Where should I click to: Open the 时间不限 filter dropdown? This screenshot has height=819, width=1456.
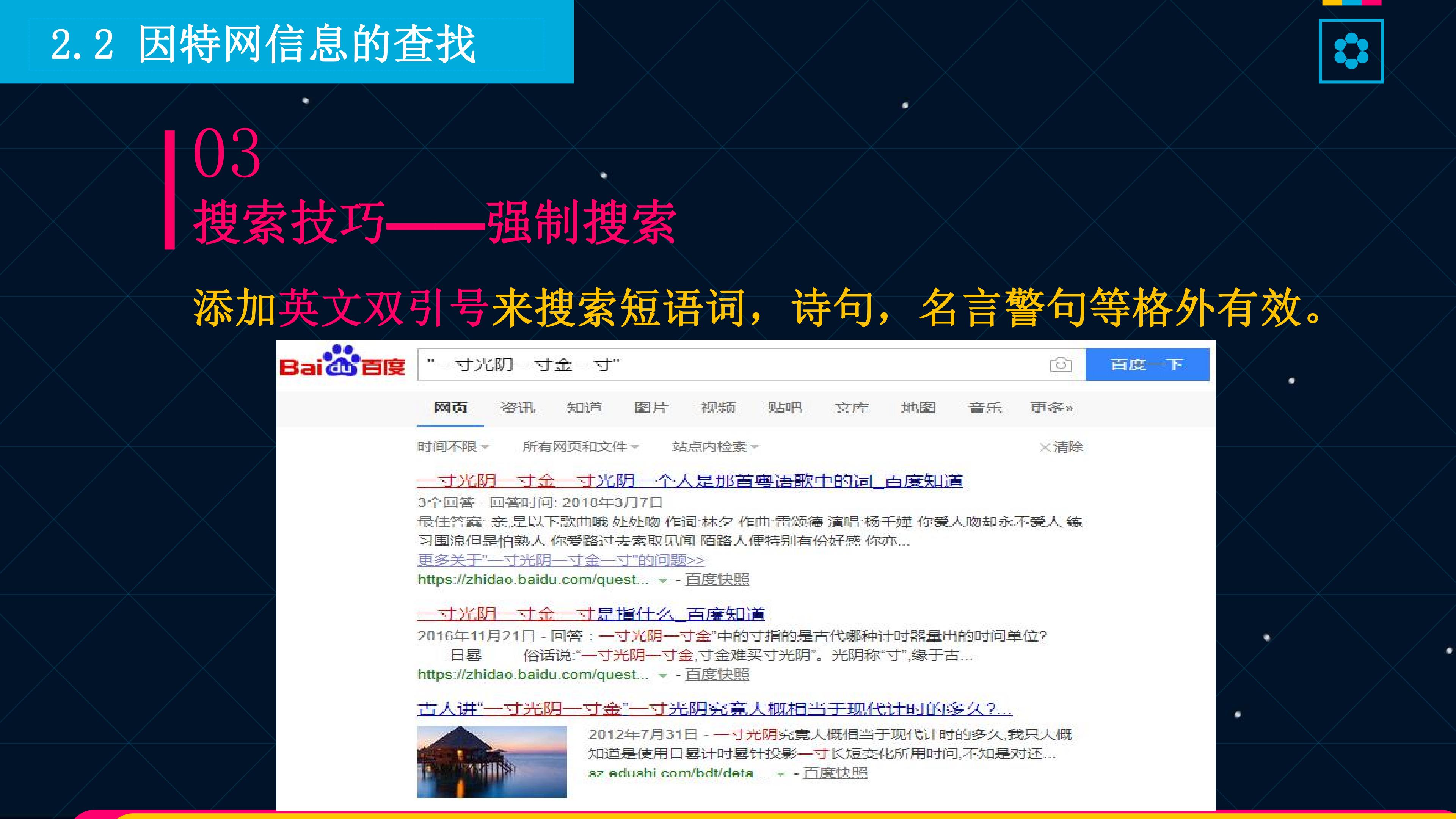click(x=453, y=447)
